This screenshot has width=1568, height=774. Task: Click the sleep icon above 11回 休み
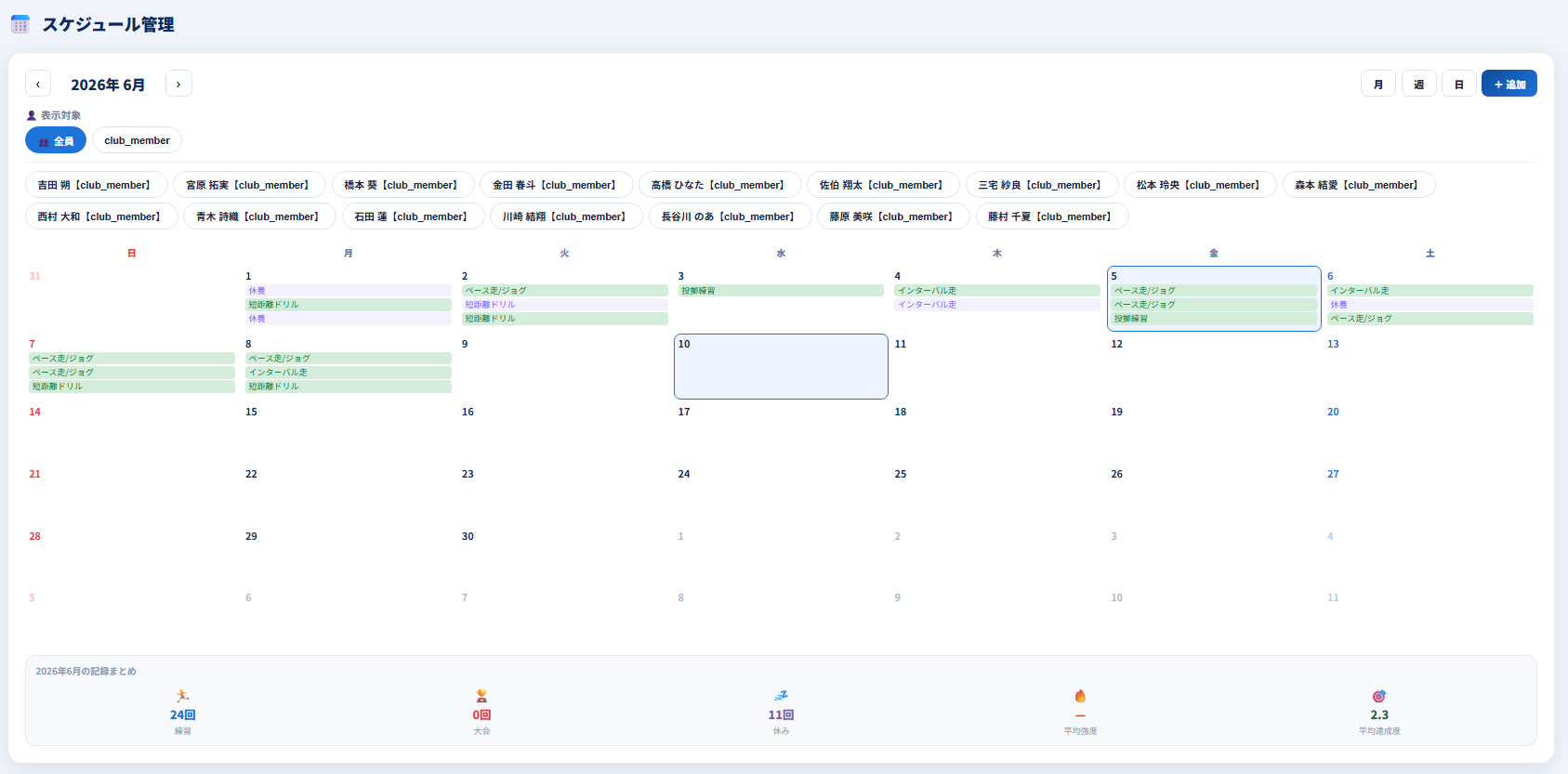(x=781, y=696)
